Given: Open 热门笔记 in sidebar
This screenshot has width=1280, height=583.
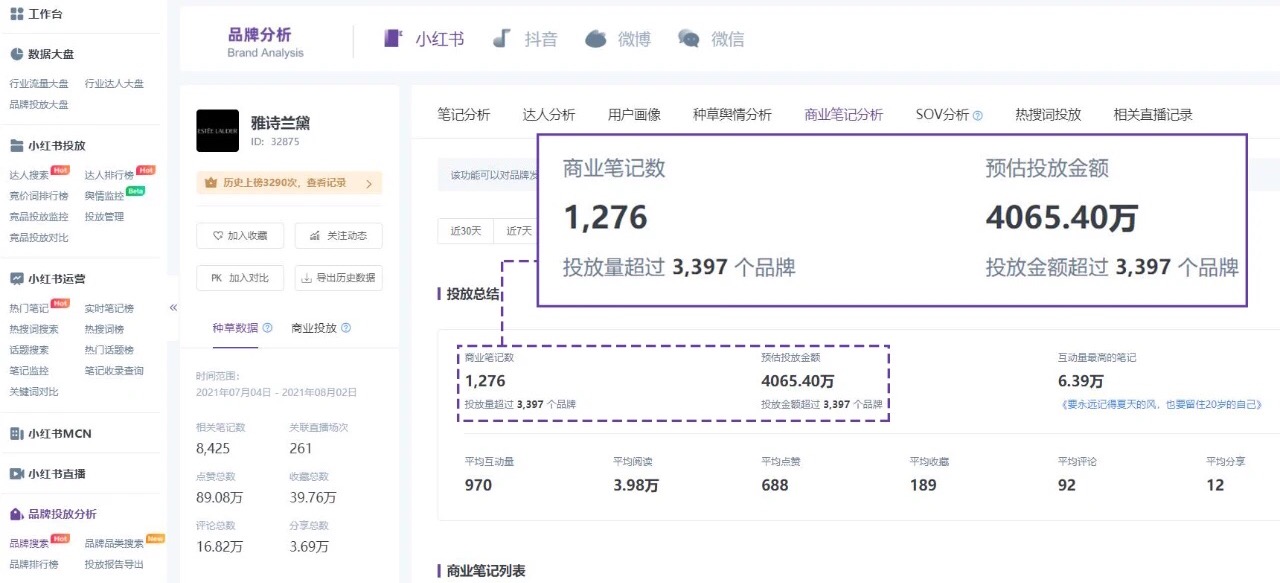Looking at the screenshot, I should [x=29, y=308].
